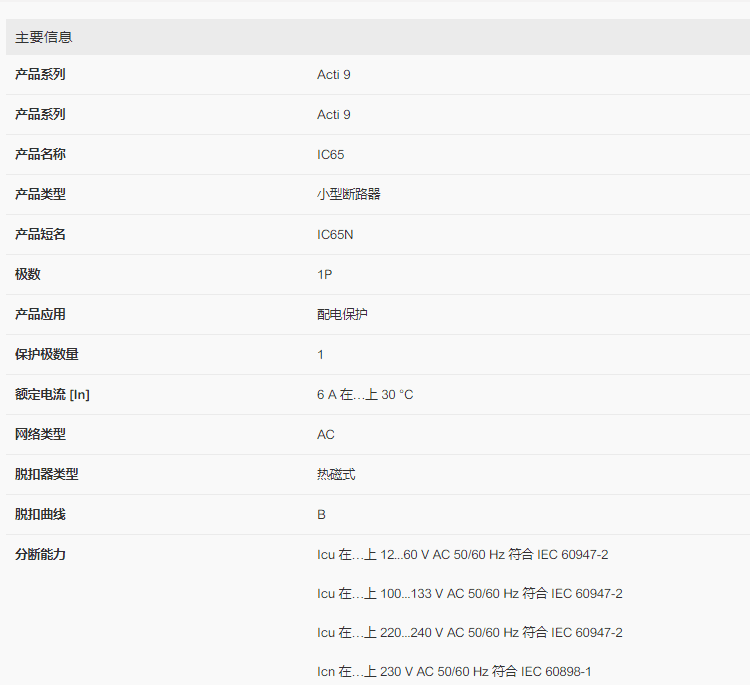Click the 产品系列 label above 产品名称
The height and width of the screenshot is (685, 750).
[40, 115]
